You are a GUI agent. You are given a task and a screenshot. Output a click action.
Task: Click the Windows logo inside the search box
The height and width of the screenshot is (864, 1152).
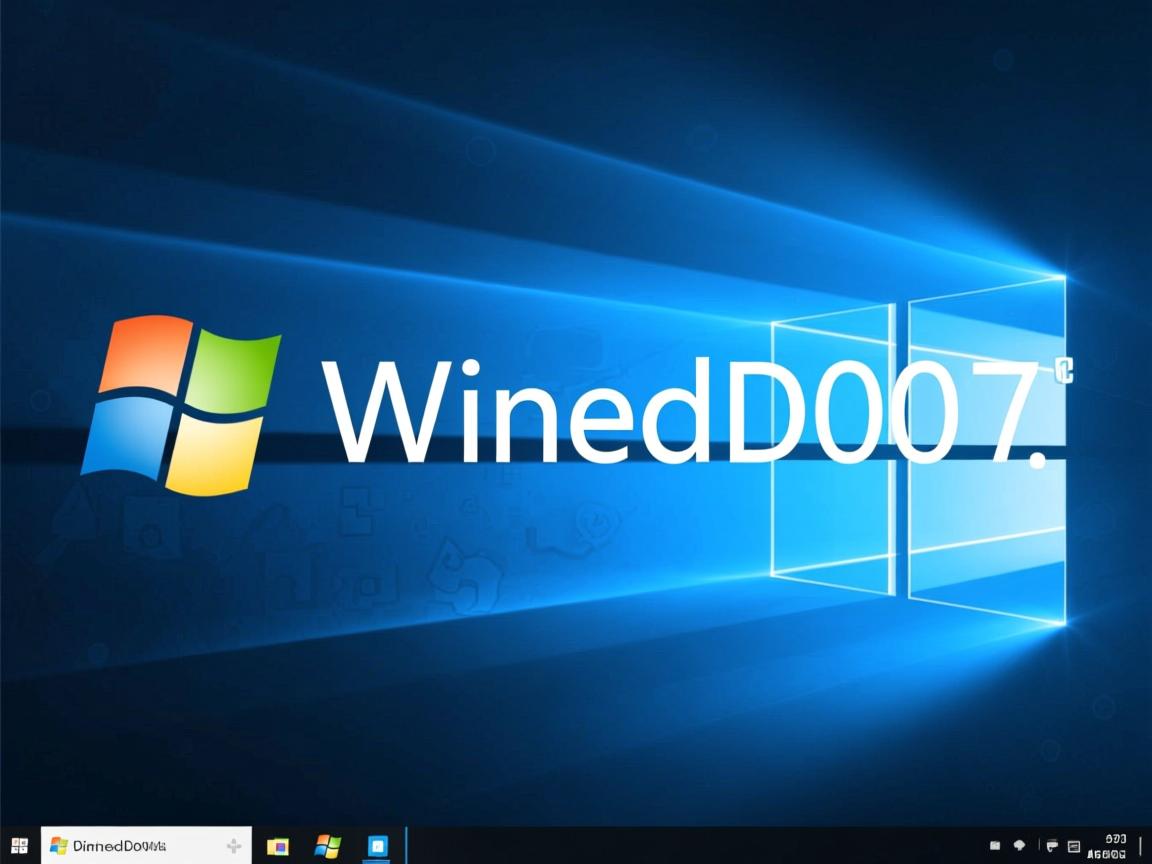58,845
